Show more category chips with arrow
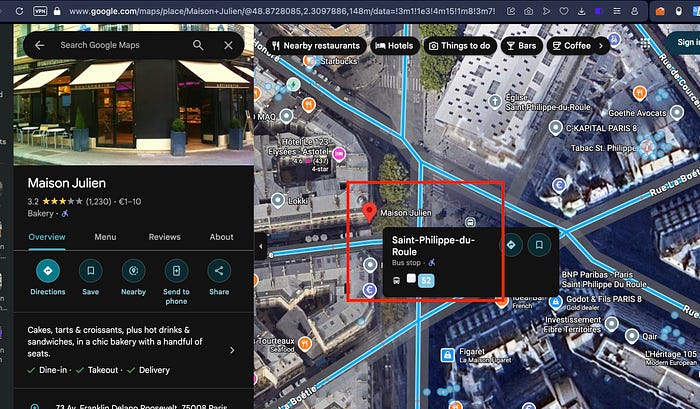The width and height of the screenshot is (700, 409). (x=601, y=46)
